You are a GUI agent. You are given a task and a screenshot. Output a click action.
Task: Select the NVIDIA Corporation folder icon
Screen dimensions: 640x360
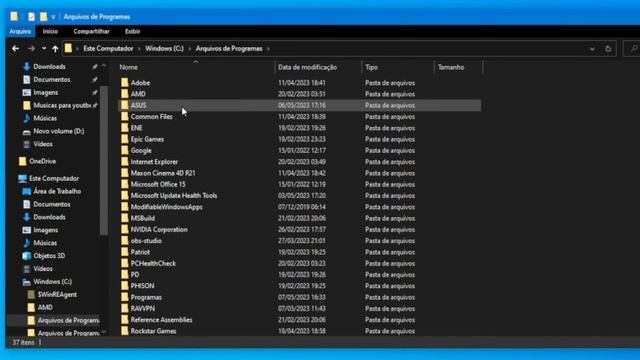(x=124, y=229)
